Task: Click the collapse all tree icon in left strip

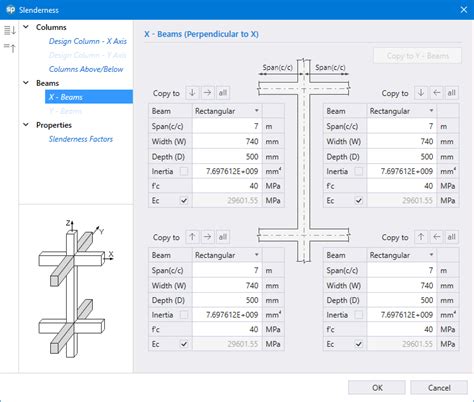Action: (x=10, y=48)
